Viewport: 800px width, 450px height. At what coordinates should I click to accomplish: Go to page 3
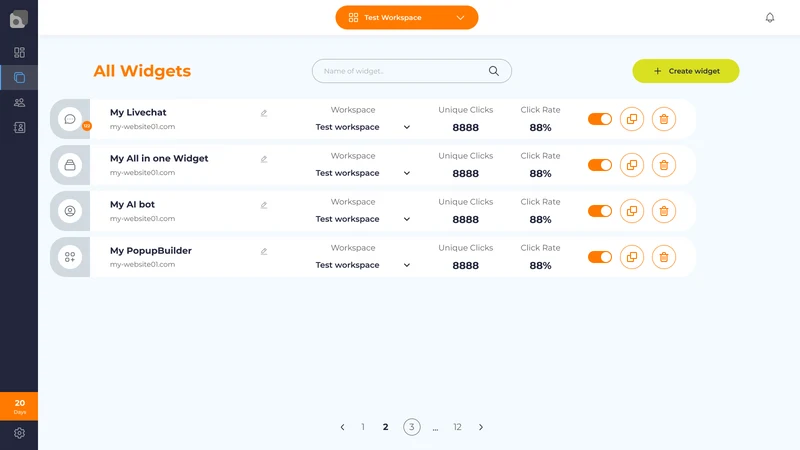412,427
